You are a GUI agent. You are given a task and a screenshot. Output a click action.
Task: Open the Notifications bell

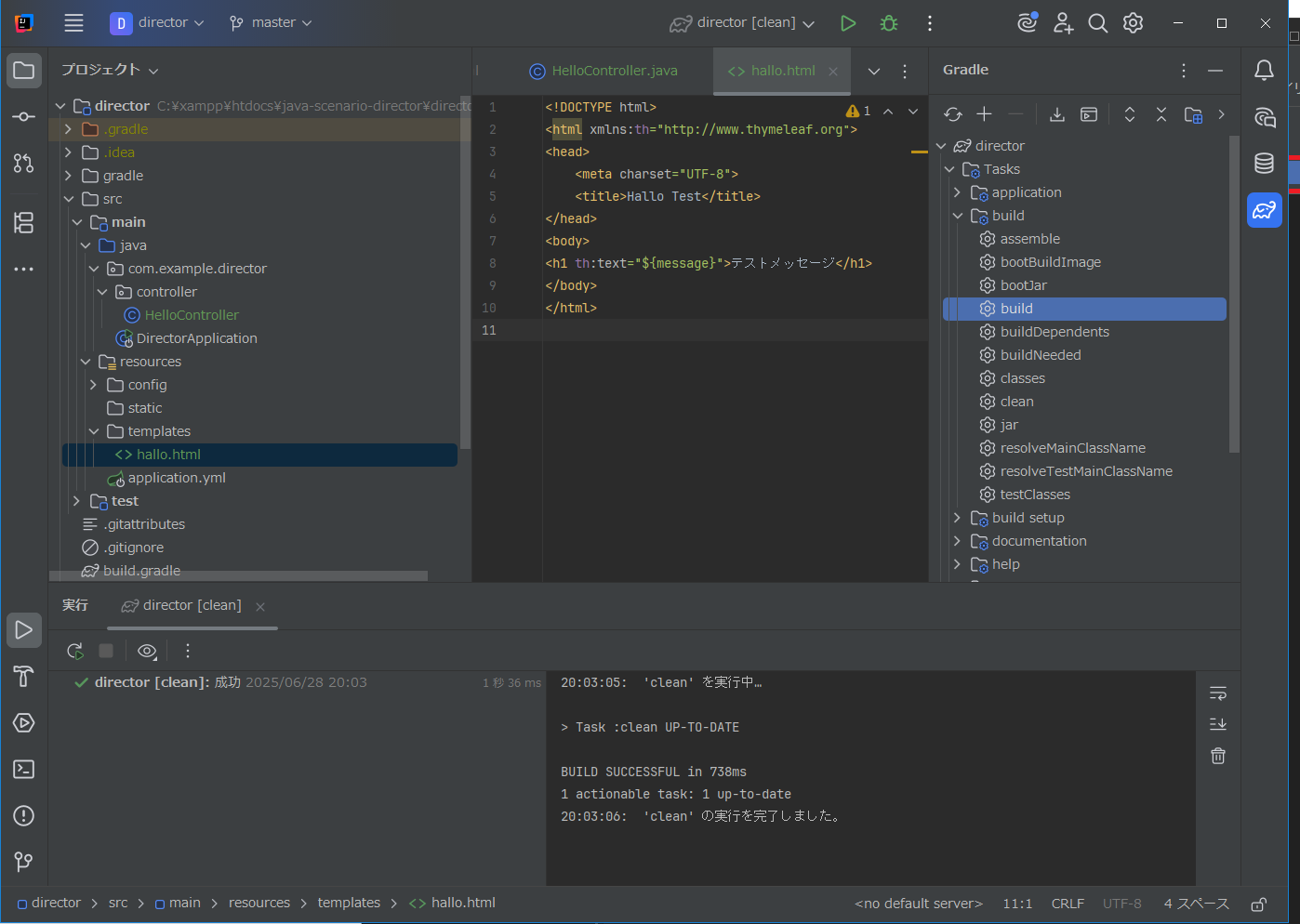(1264, 71)
